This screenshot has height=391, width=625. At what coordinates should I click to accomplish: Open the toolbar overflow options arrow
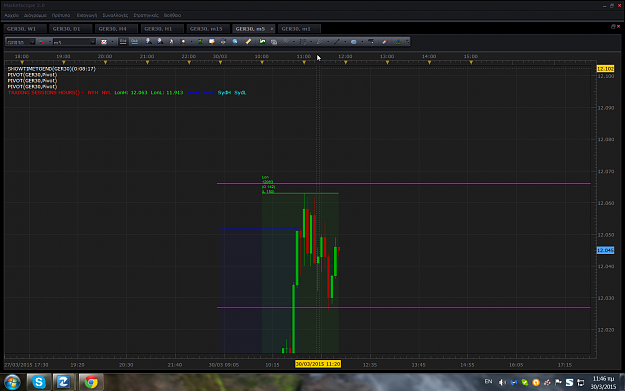[407, 41]
